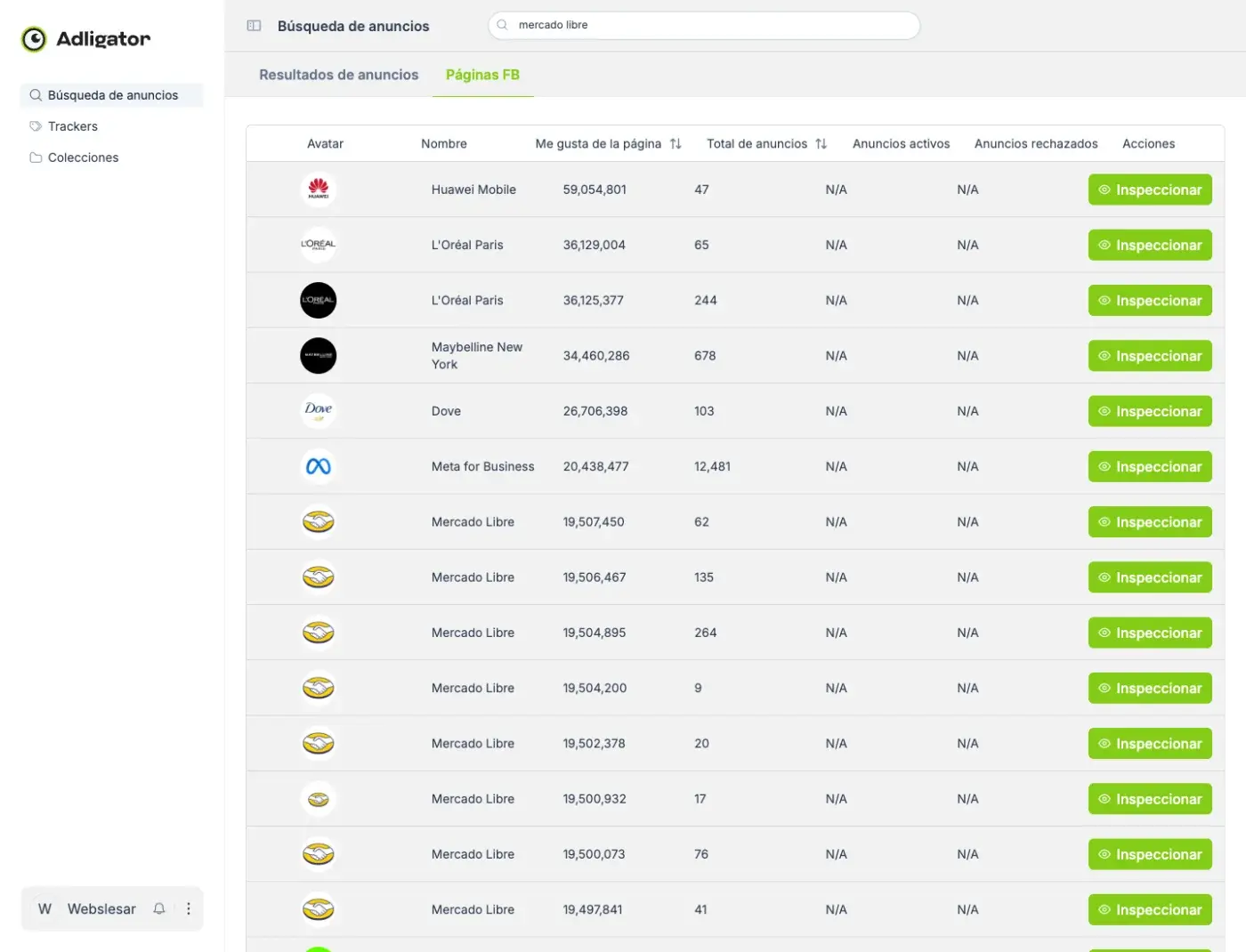The width and height of the screenshot is (1246, 952).
Task: Click the black L'Oréal Paris avatar
Action: (x=319, y=300)
